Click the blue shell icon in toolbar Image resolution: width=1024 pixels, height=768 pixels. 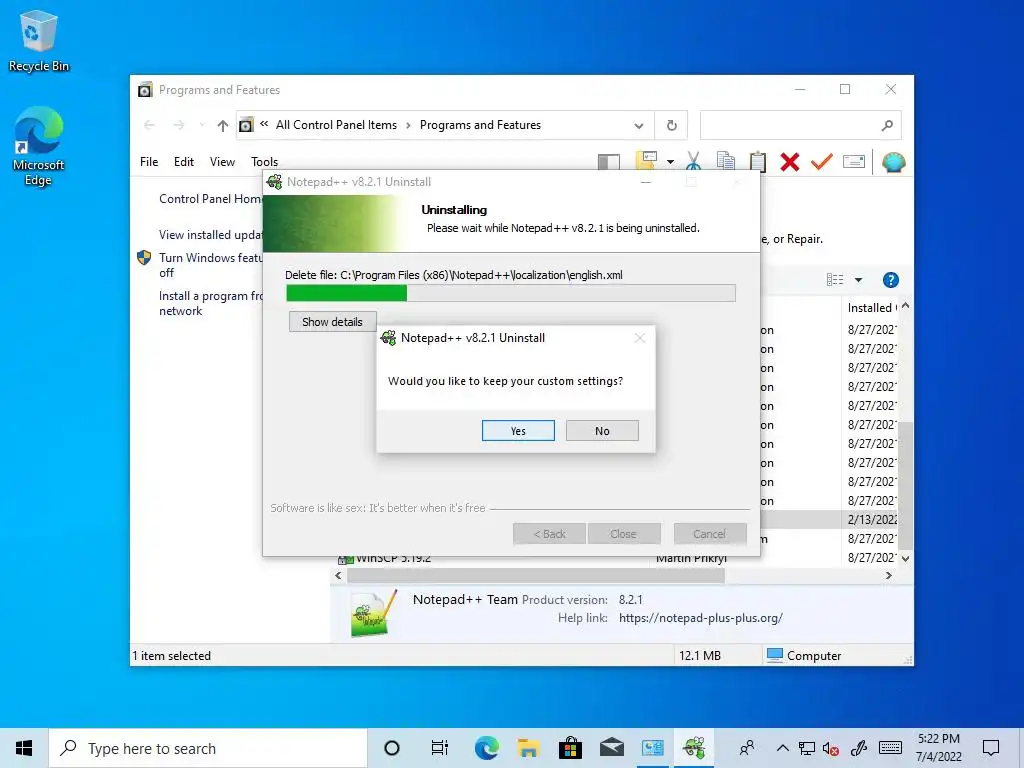click(x=893, y=161)
